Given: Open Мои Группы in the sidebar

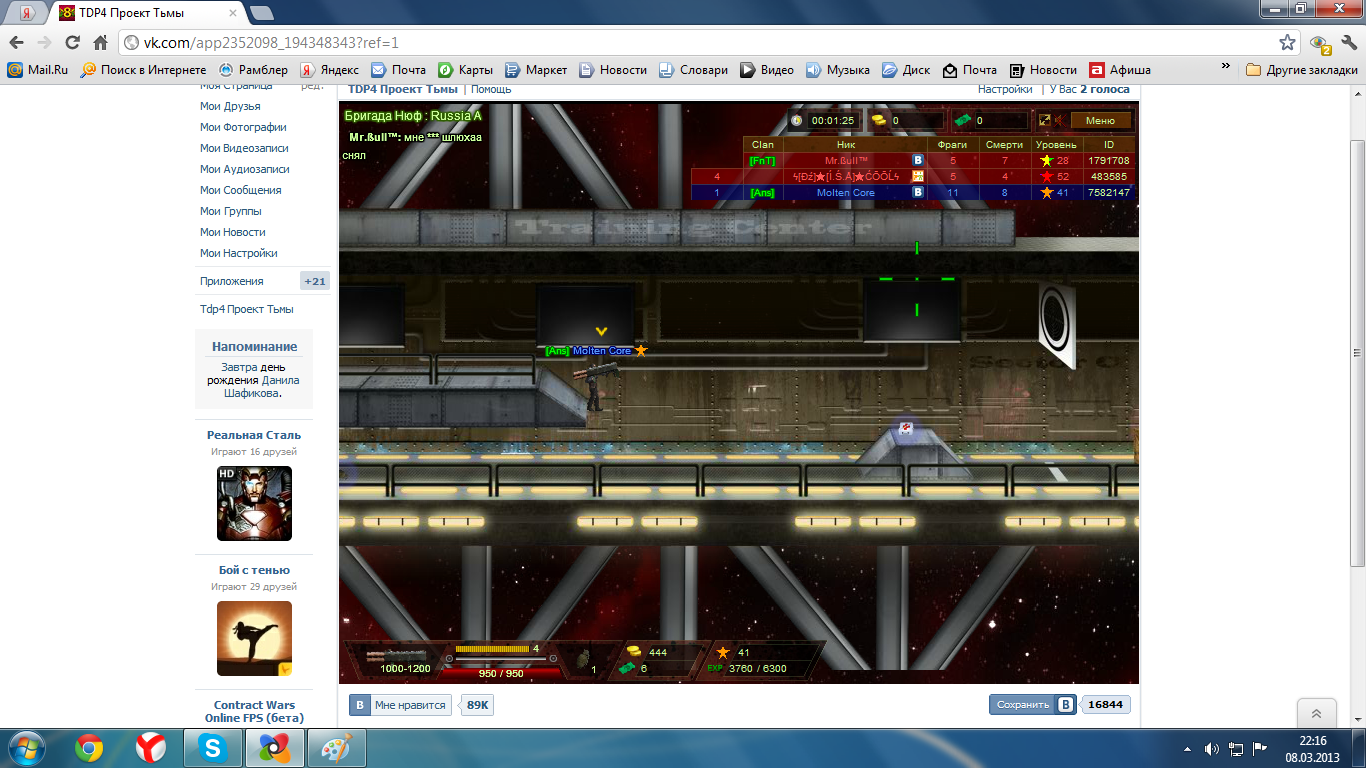Looking at the screenshot, I should pos(230,211).
